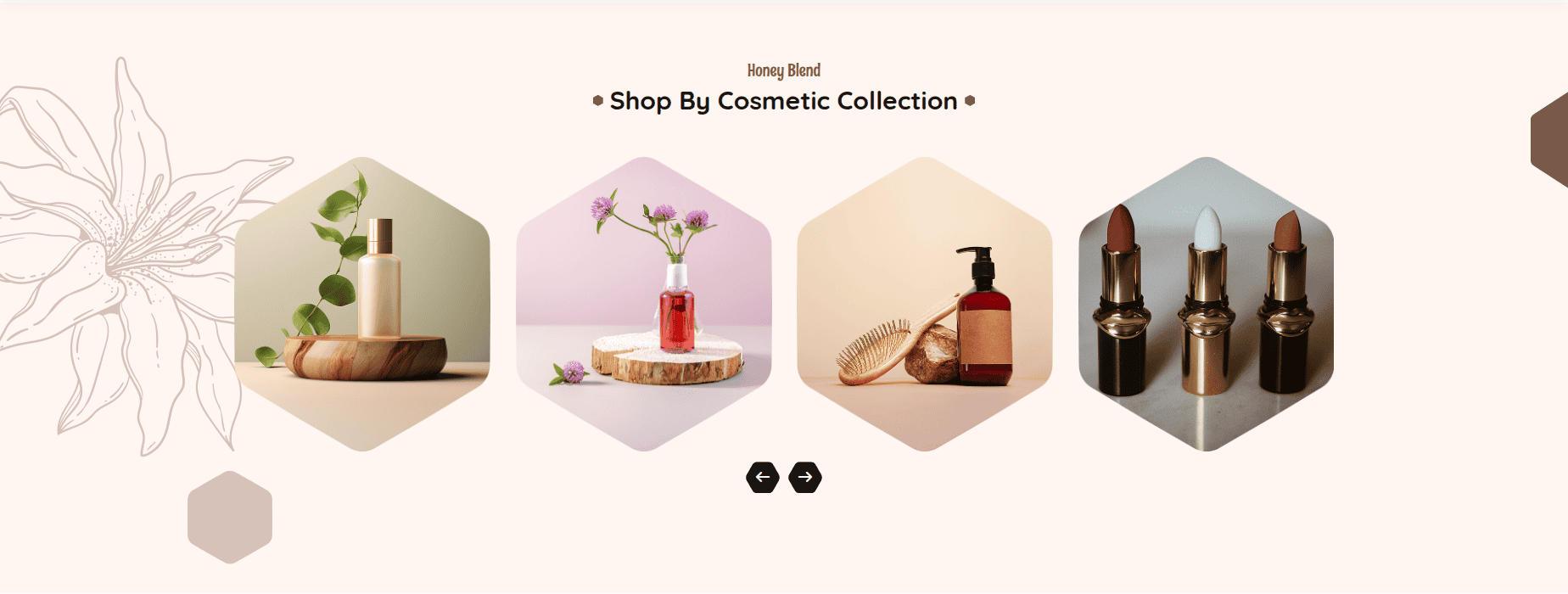Screen dimensions: 1568x594
Task: Click the next arrow hexagon button
Action: pyautogui.click(x=805, y=477)
